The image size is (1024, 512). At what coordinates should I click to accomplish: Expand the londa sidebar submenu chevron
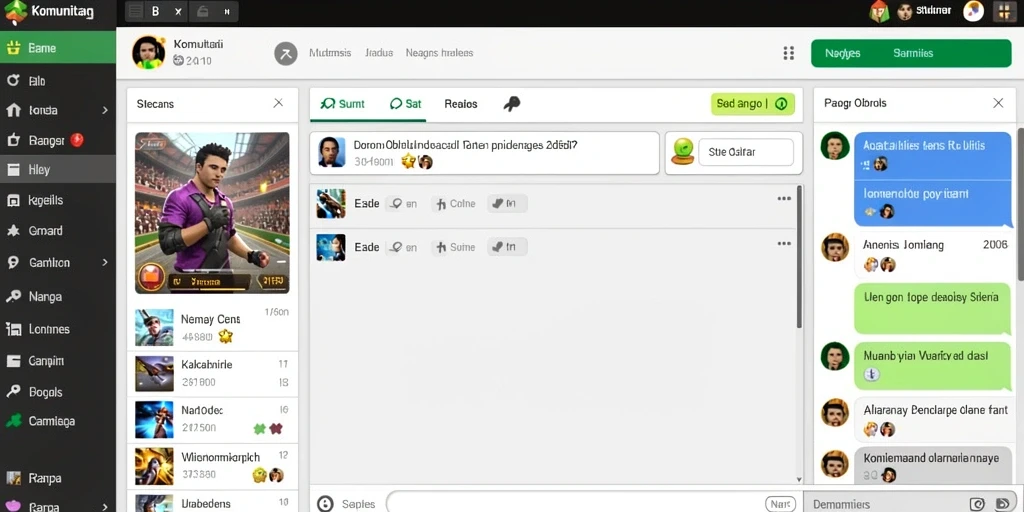(105, 110)
